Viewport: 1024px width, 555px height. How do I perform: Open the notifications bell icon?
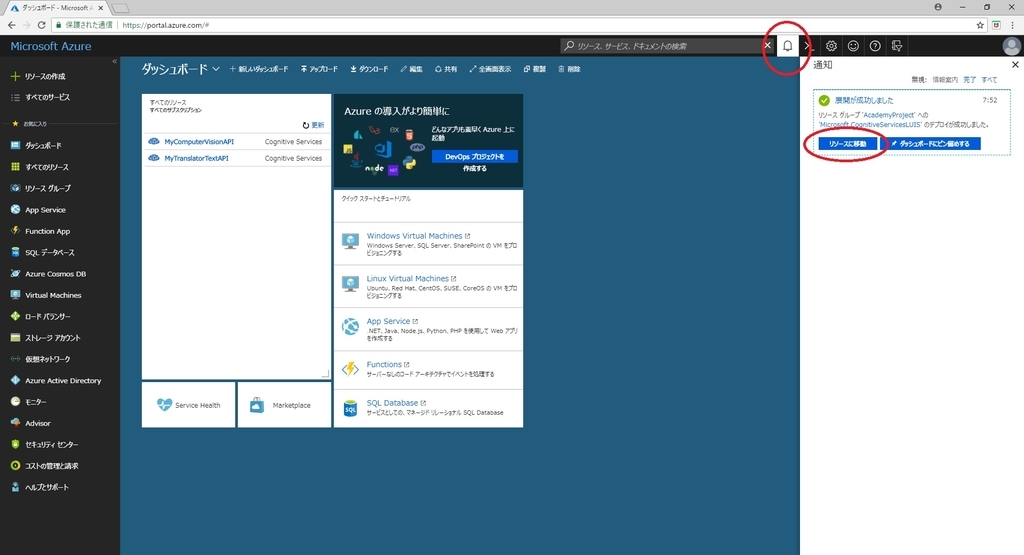[x=788, y=46]
